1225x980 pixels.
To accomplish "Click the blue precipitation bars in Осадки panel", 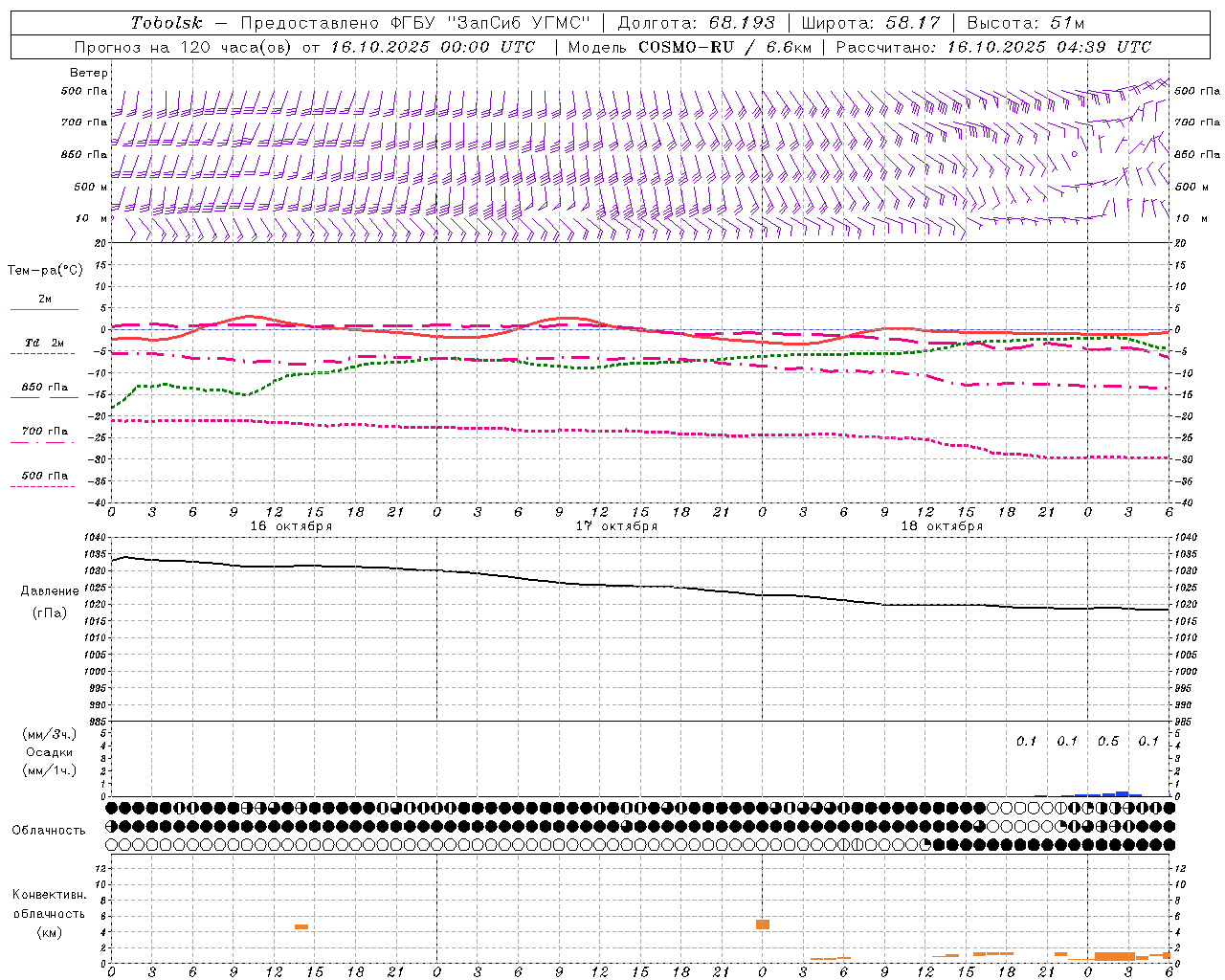I will click(x=1102, y=793).
